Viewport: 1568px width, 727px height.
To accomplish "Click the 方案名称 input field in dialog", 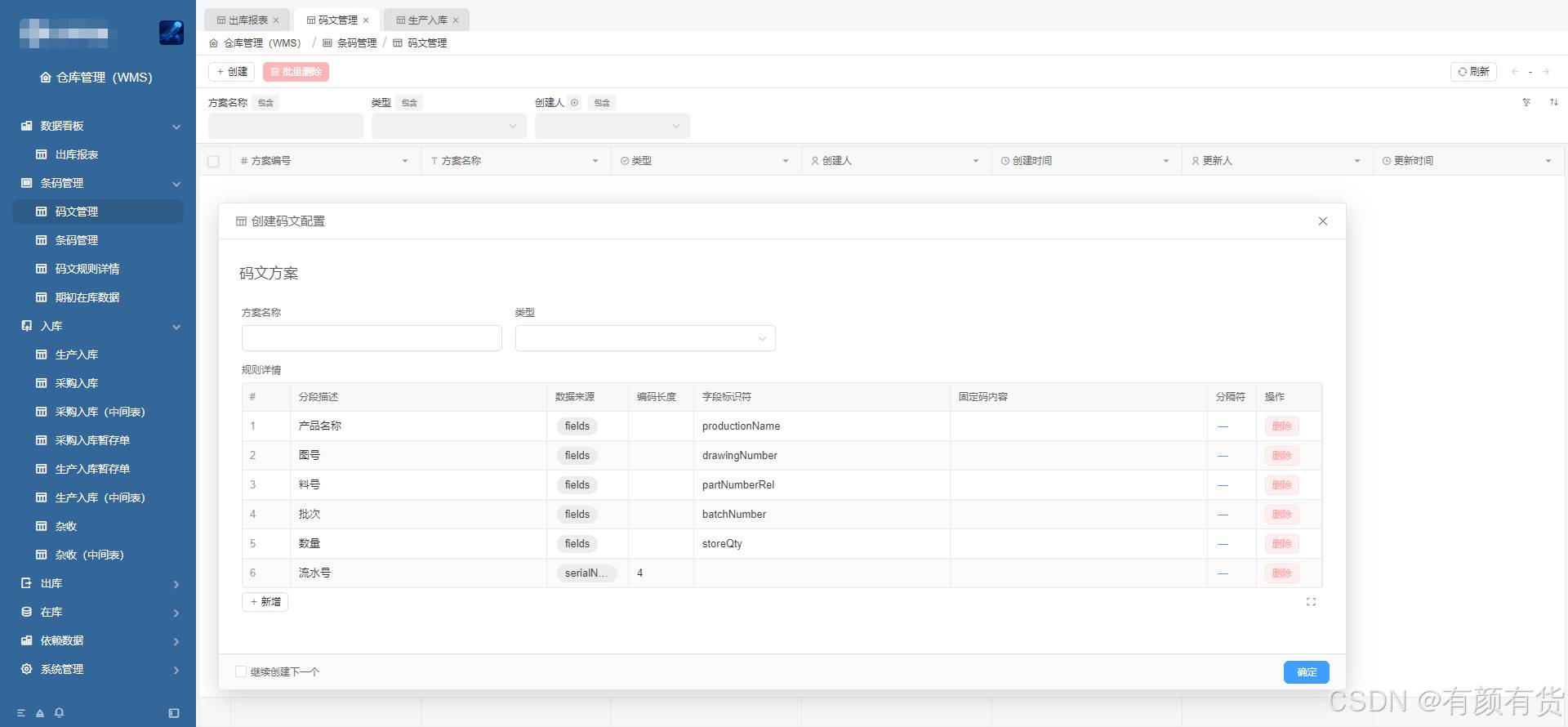I will coord(372,338).
